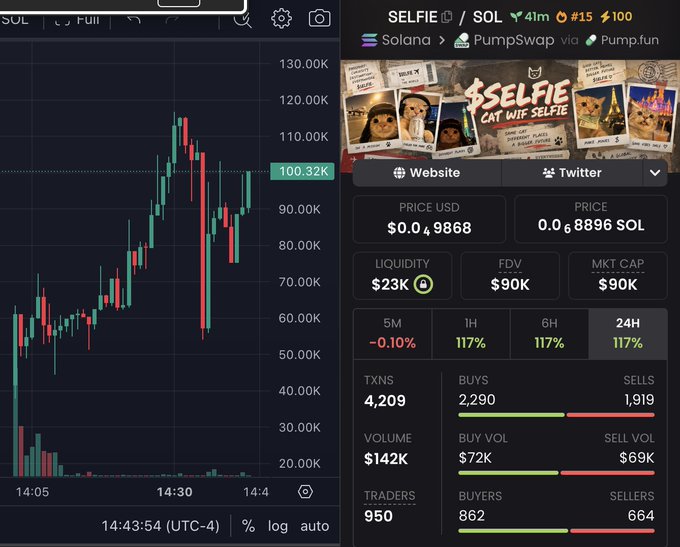Click the liquidity lock icon
Image resolution: width=680 pixels, height=547 pixels.
pos(423,285)
